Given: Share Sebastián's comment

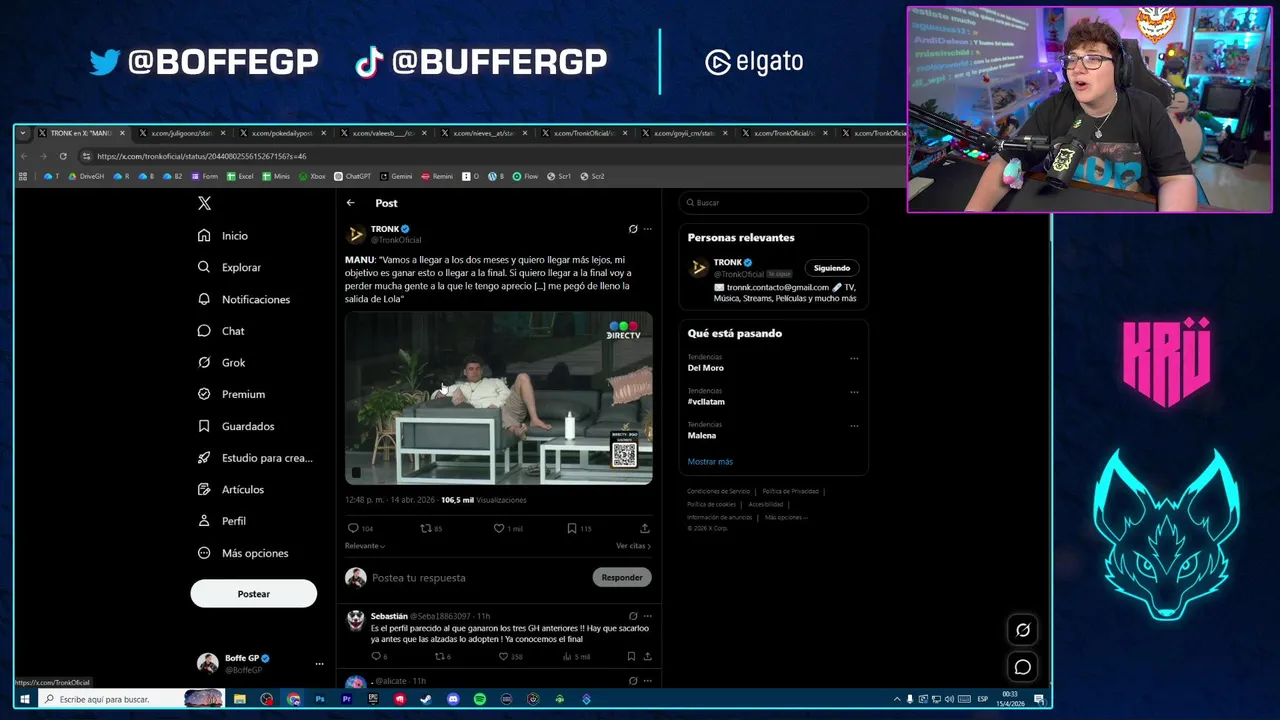Looking at the screenshot, I should [647, 657].
